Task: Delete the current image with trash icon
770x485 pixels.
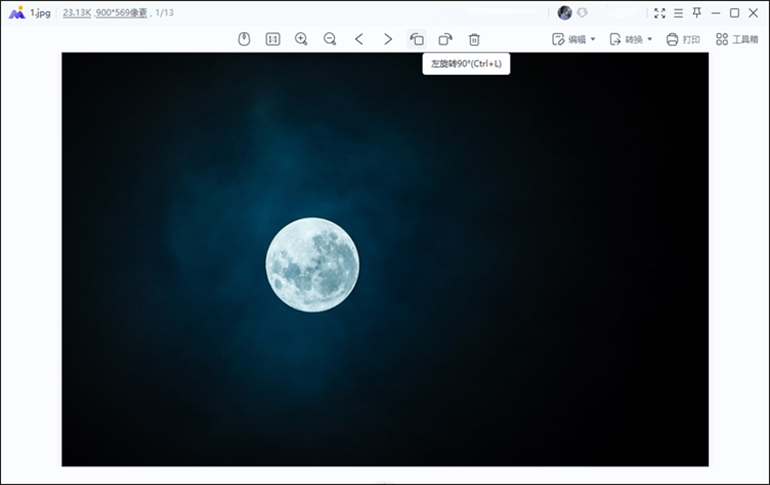Action: [475, 39]
